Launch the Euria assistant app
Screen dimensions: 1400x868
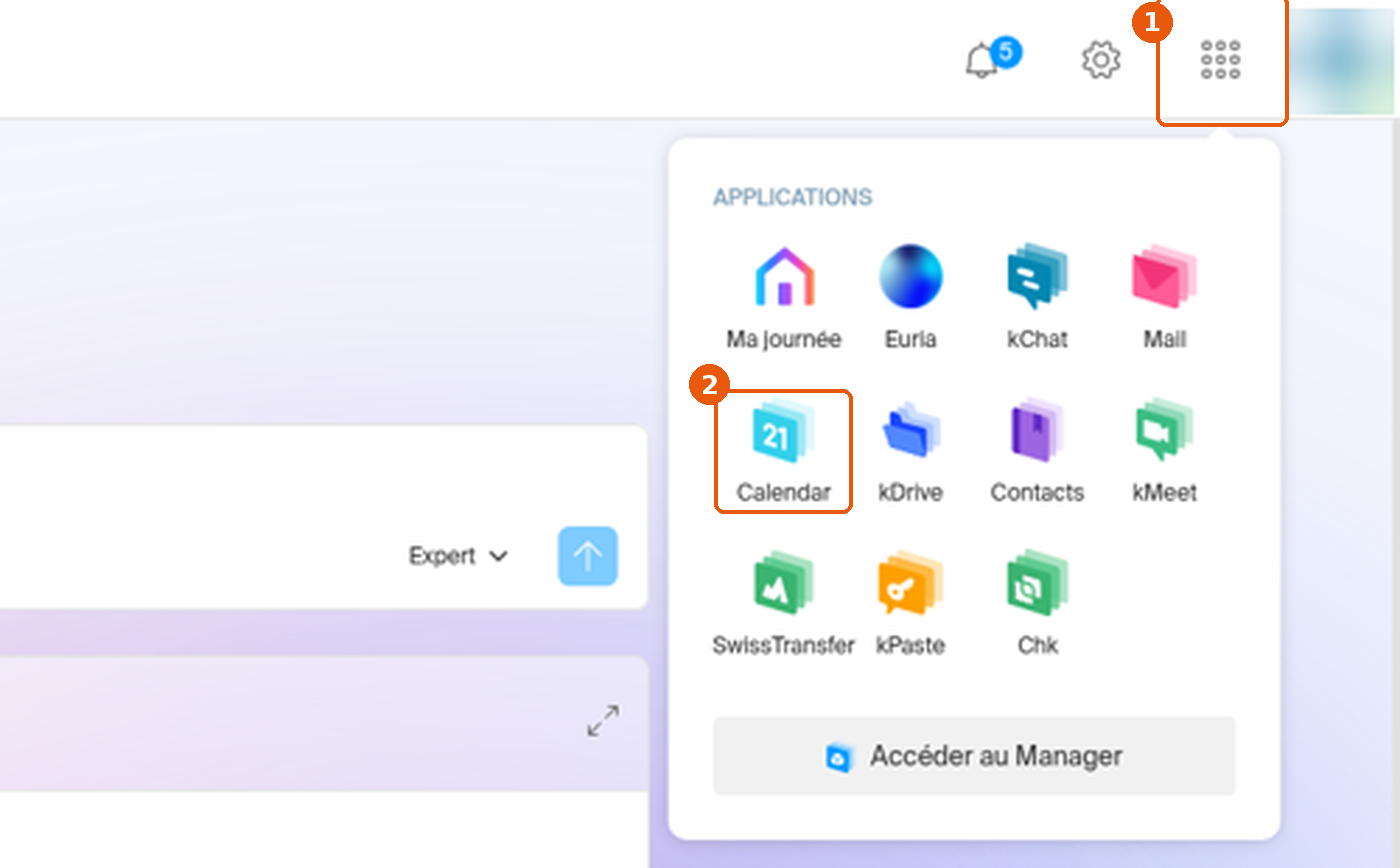coord(910,297)
